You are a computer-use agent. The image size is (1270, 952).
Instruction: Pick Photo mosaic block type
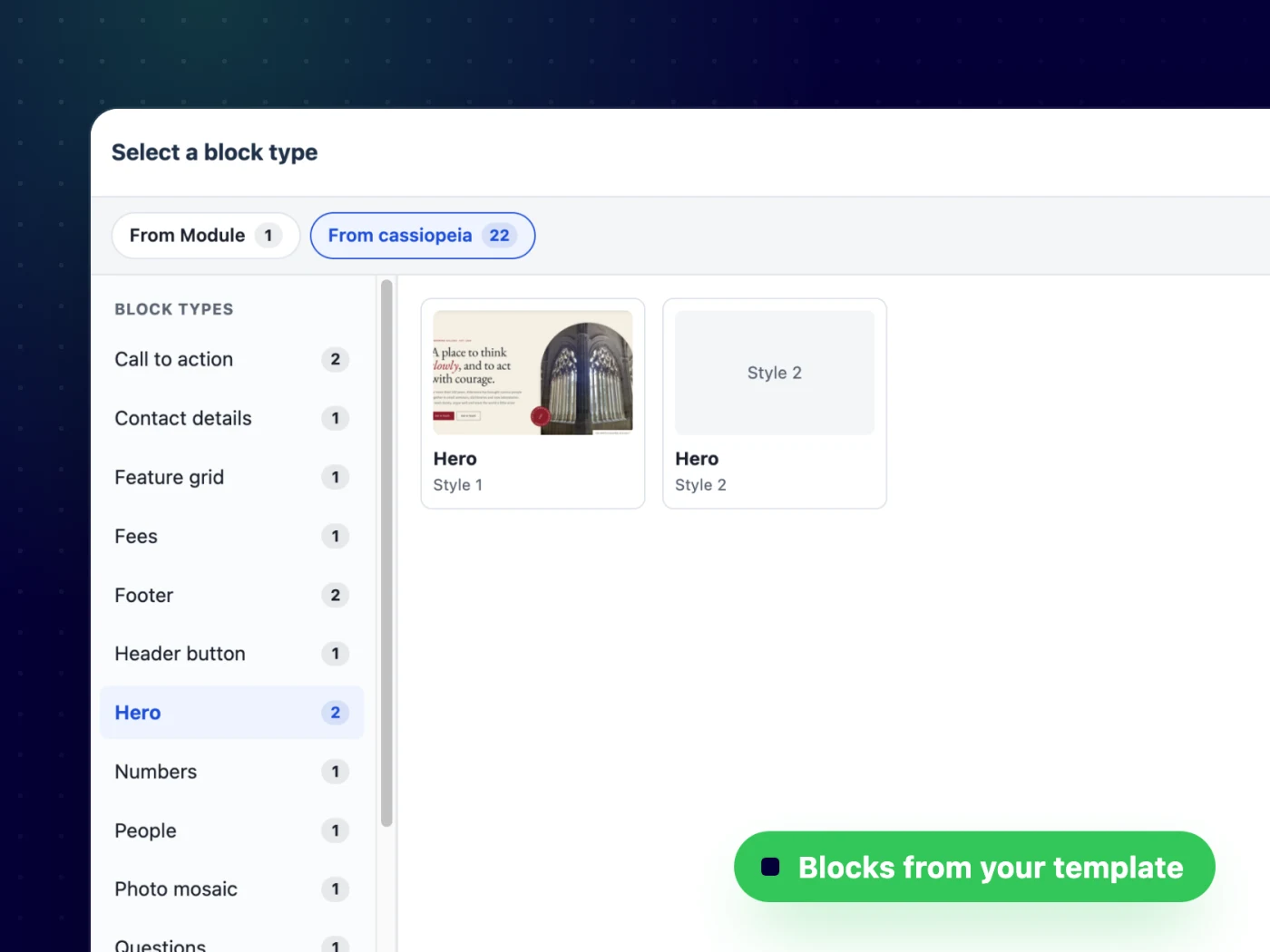click(232, 889)
